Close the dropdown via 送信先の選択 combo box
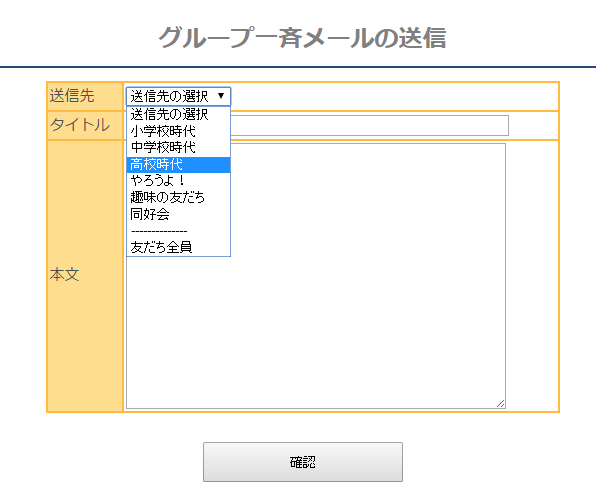 click(x=178, y=96)
